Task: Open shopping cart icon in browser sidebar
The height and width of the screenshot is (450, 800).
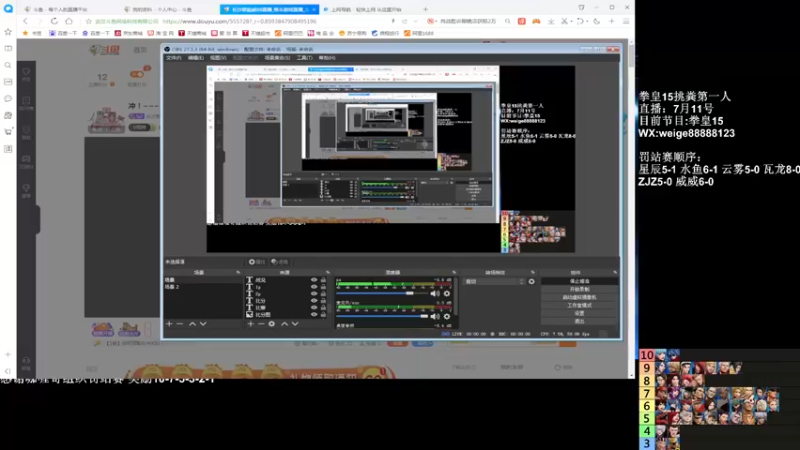Action: 8,132
